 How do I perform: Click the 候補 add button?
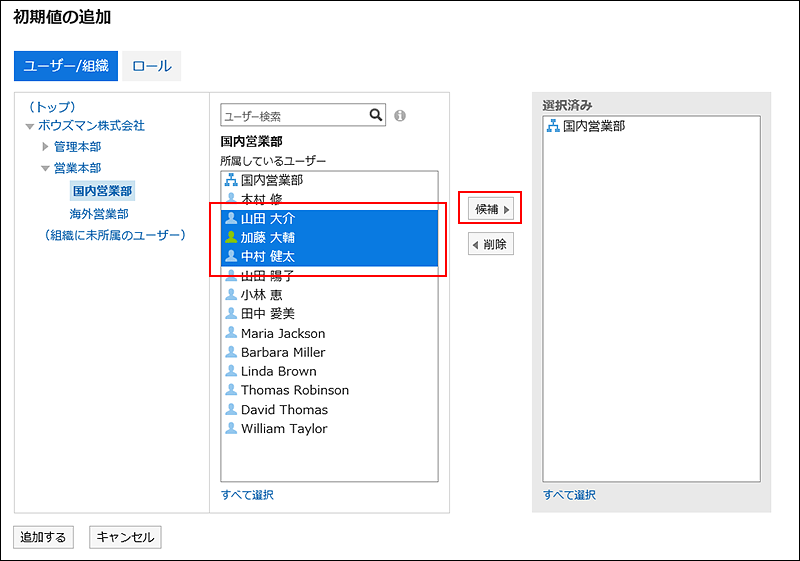(x=491, y=209)
